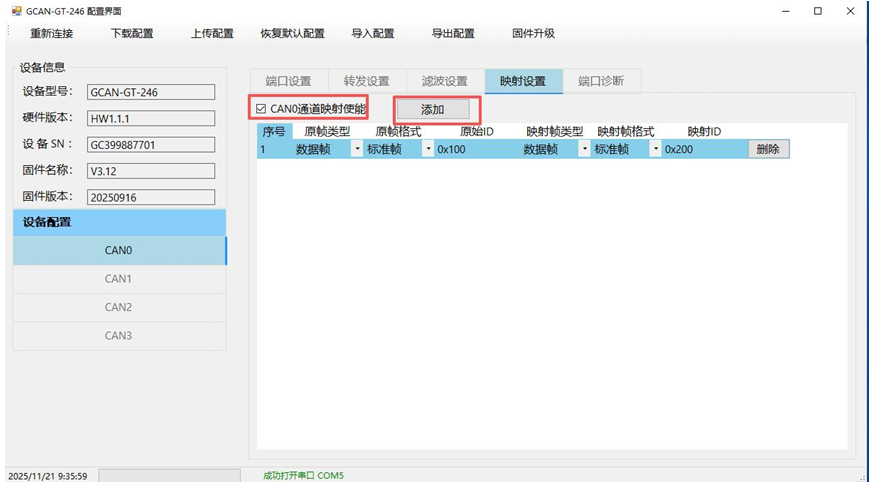Click the 映射ID field showing 0x200

pyautogui.click(x=705, y=149)
